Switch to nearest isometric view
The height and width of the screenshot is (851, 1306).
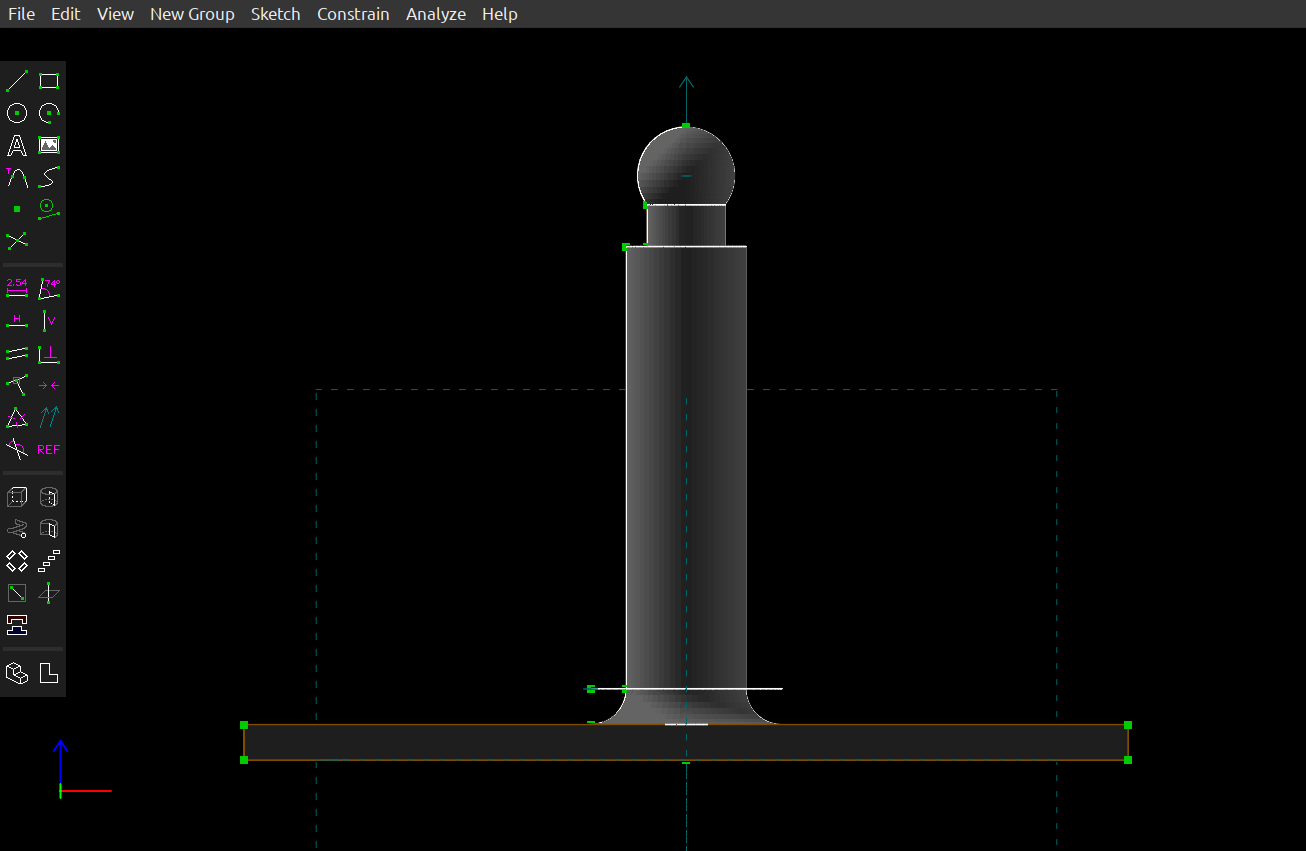(x=17, y=673)
